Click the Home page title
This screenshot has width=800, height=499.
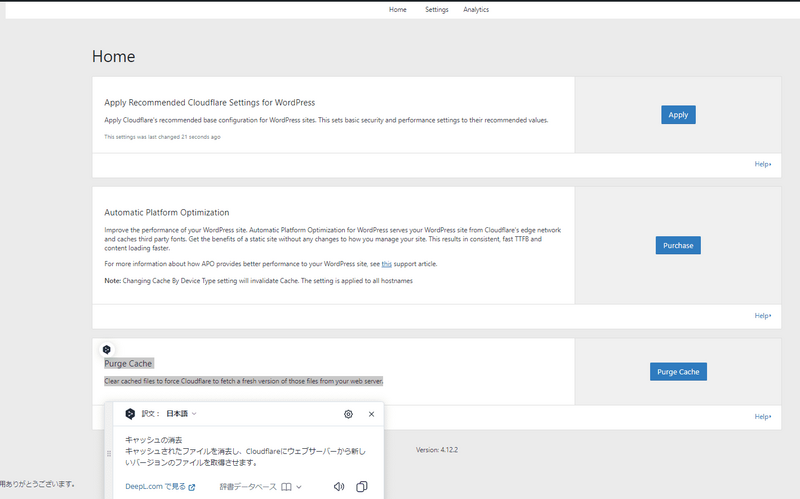click(113, 56)
